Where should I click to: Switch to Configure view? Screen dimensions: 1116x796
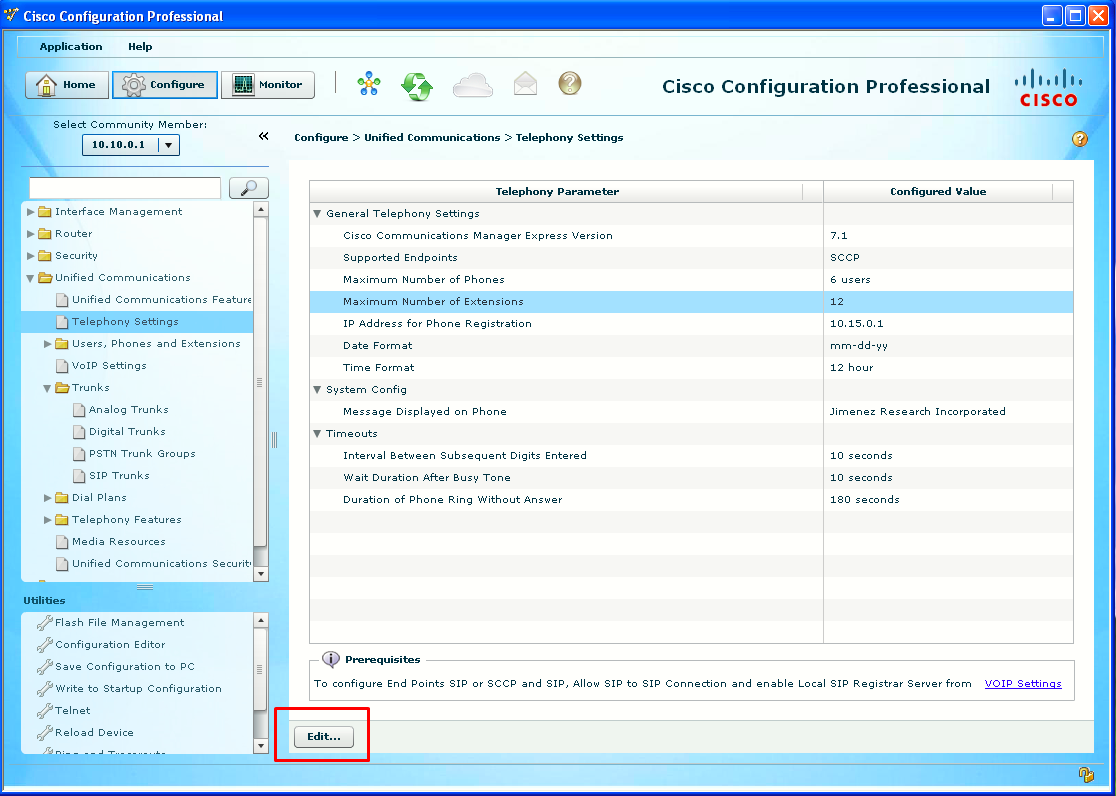[164, 85]
